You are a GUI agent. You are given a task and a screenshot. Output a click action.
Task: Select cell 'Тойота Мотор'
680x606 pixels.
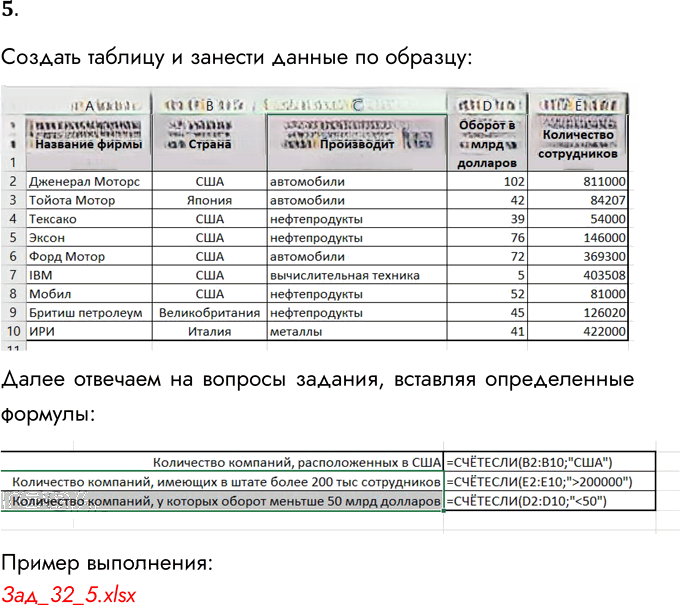[89, 200]
